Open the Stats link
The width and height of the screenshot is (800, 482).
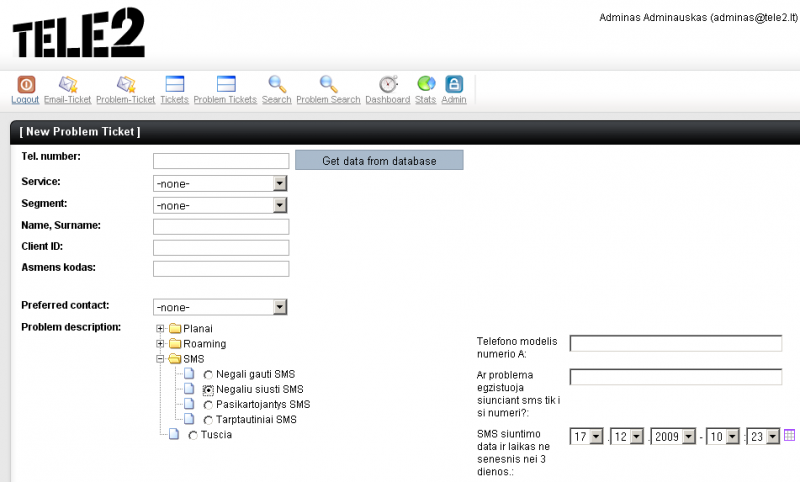426,99
